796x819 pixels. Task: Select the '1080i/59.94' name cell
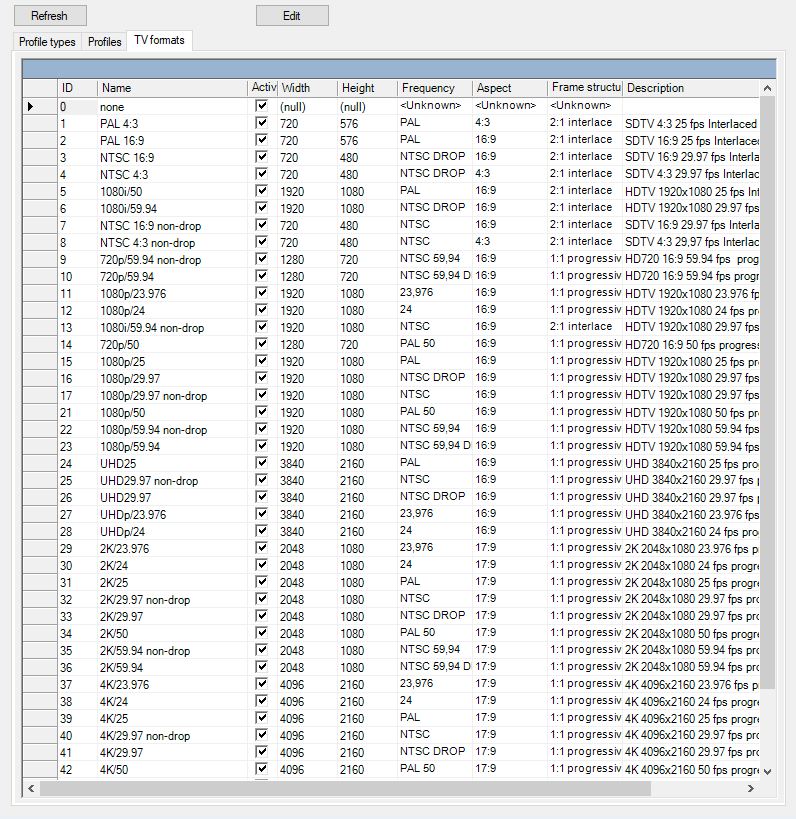pos(172,208)
